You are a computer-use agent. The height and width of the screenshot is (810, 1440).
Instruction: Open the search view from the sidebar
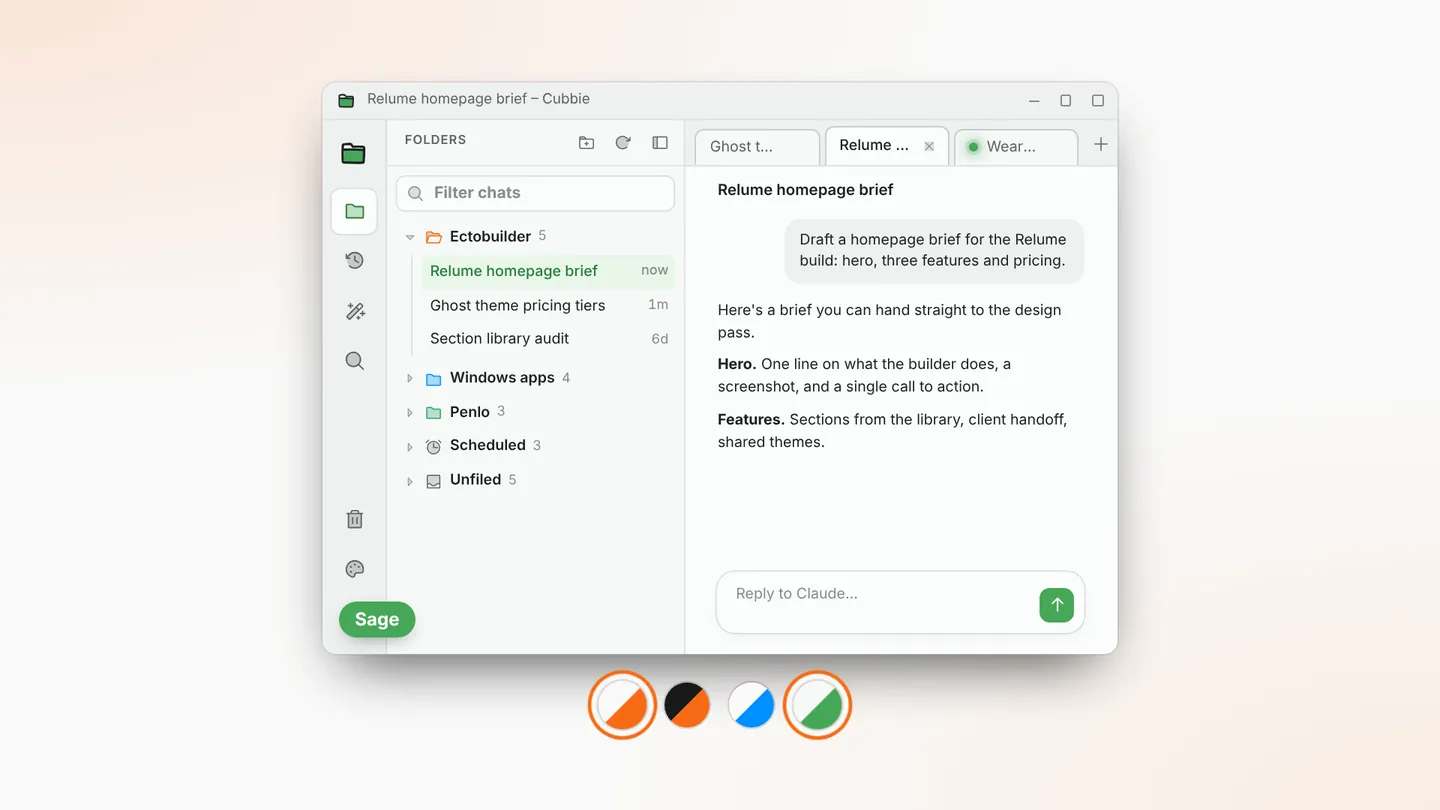(354, 361)
